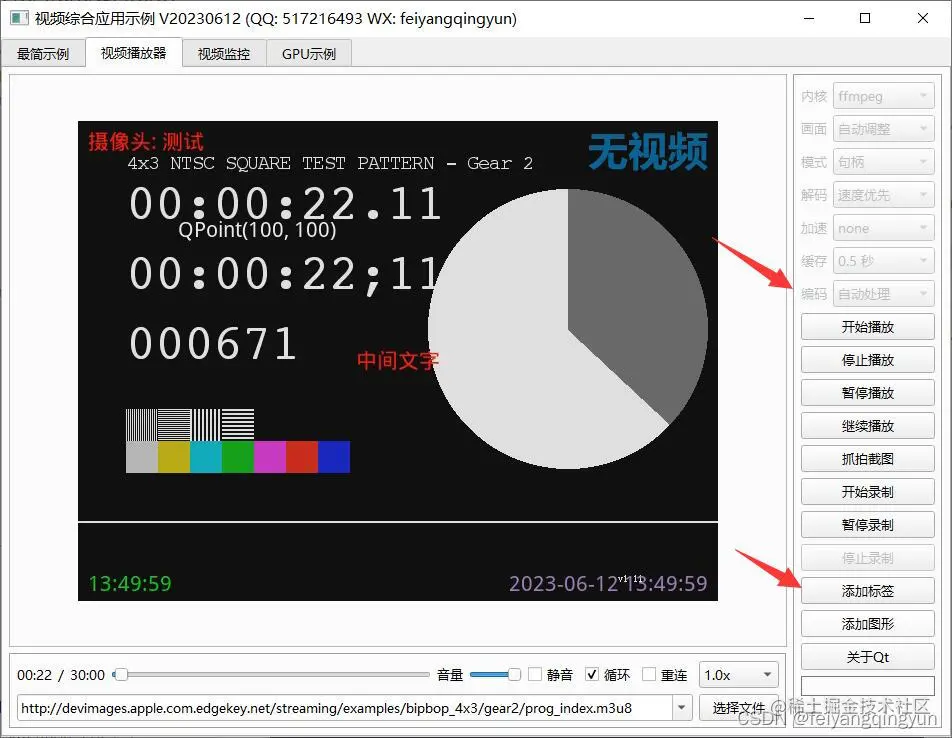
Task: Switch to the 最简示例 tab
Action: point(44,53)
